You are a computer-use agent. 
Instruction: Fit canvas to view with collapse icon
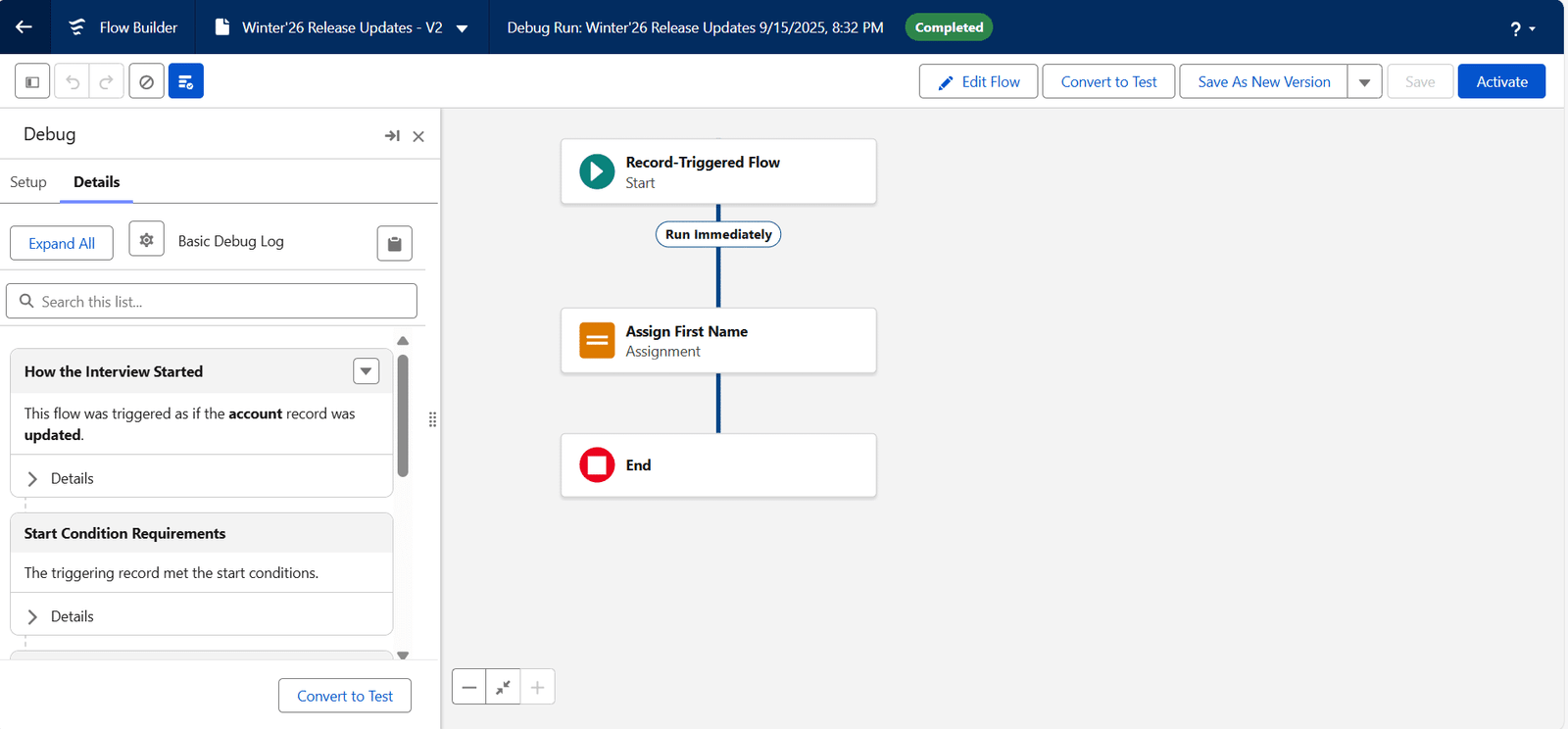[x=503, y=687]
